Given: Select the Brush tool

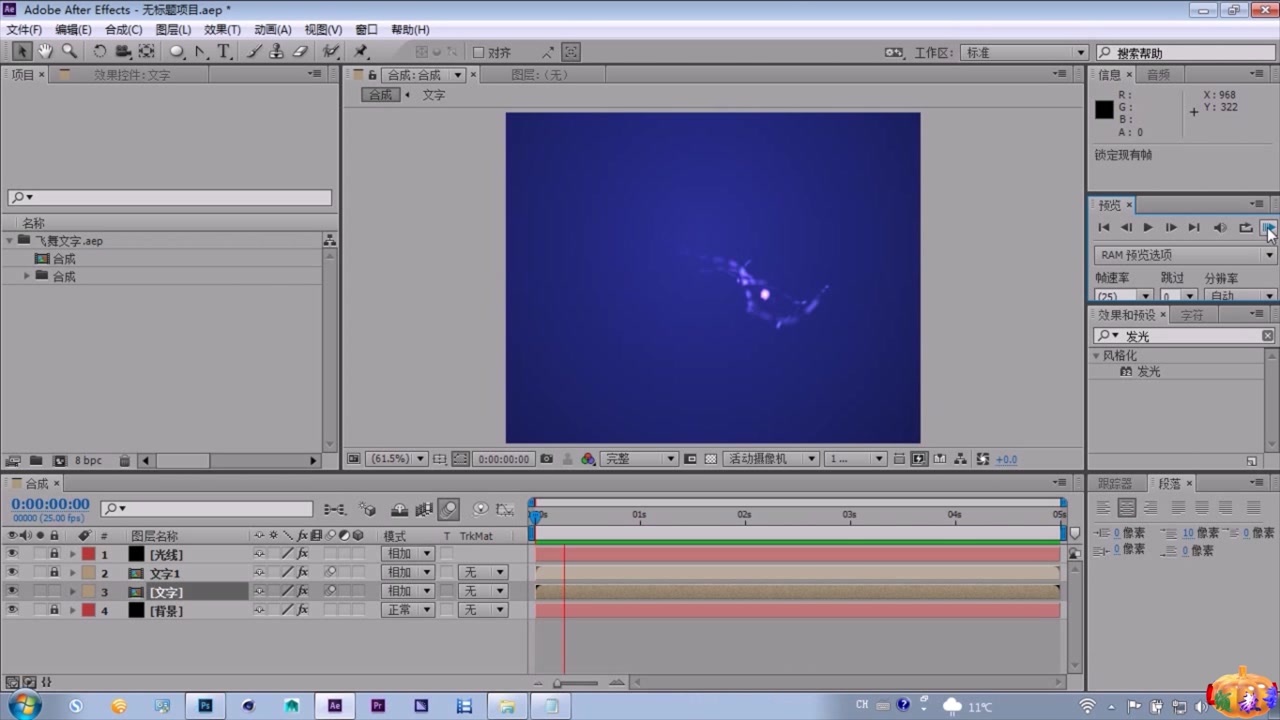Looking at the screenshot, I should pyautogui.click(x=254, y=52).
